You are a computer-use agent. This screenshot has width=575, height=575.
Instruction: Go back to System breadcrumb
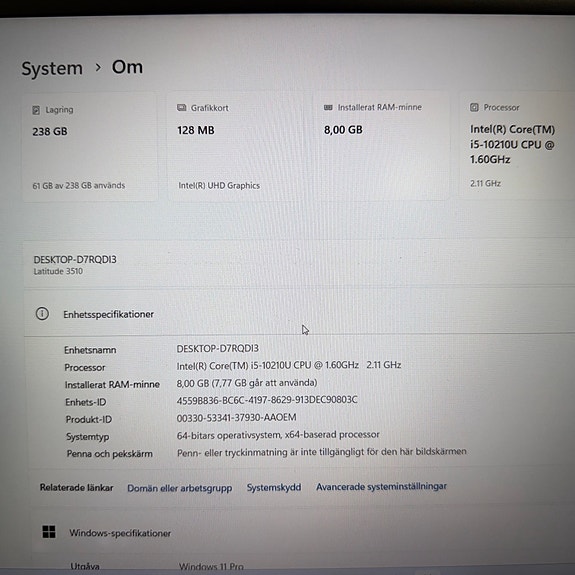pyautogui.click(x=52, y=69)
